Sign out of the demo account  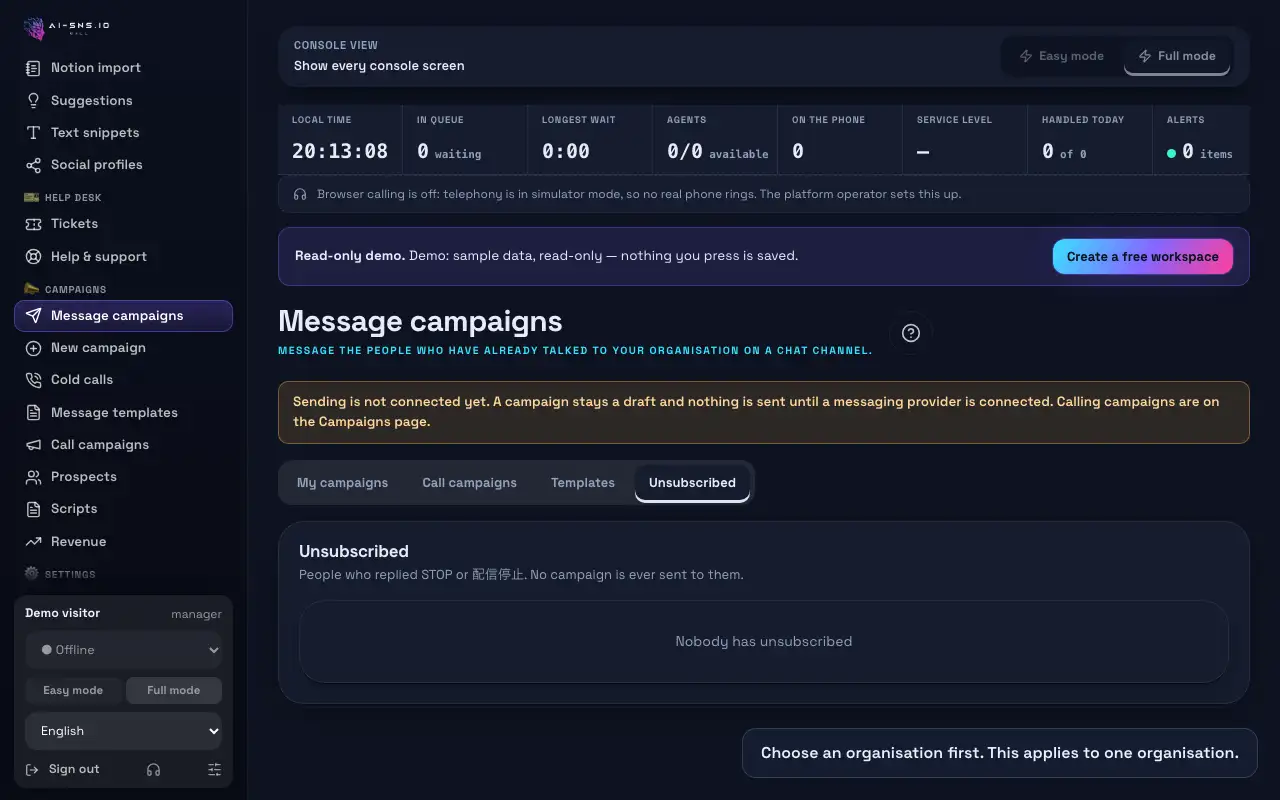click(63, 769)
